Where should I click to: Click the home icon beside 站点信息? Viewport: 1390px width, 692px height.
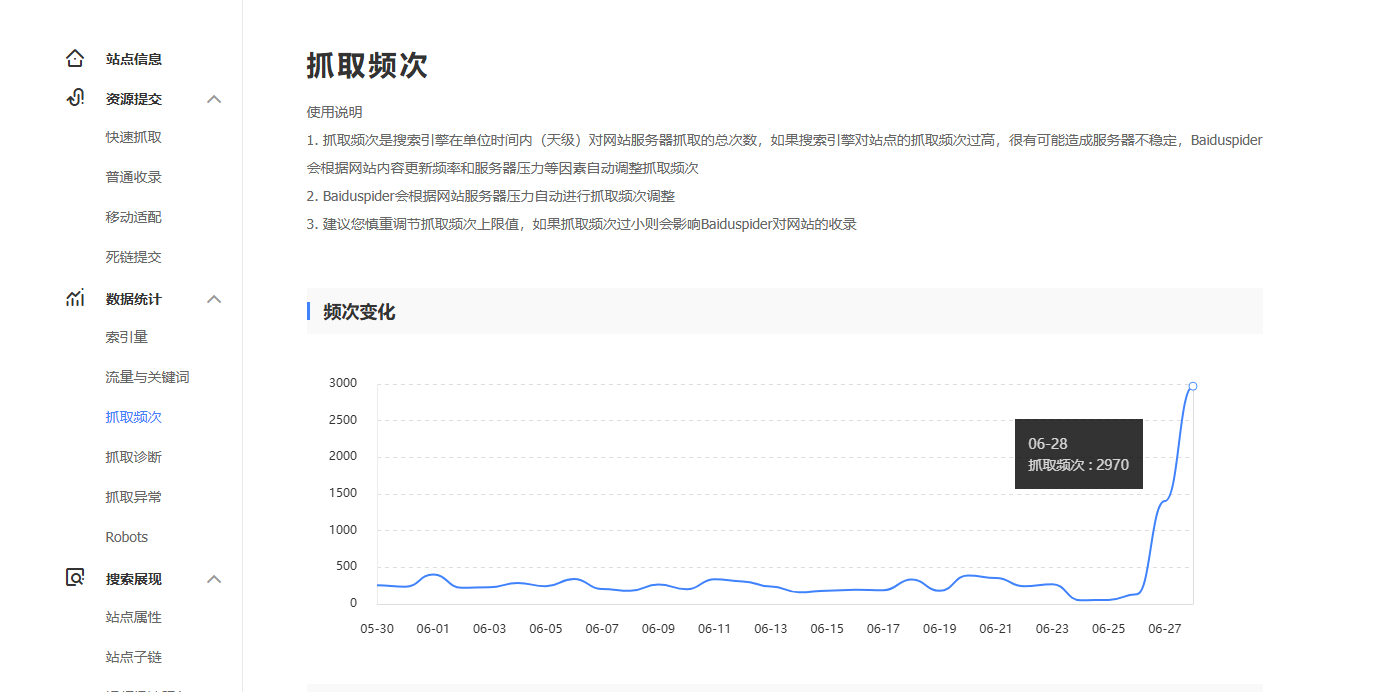[x=75, y=59]
